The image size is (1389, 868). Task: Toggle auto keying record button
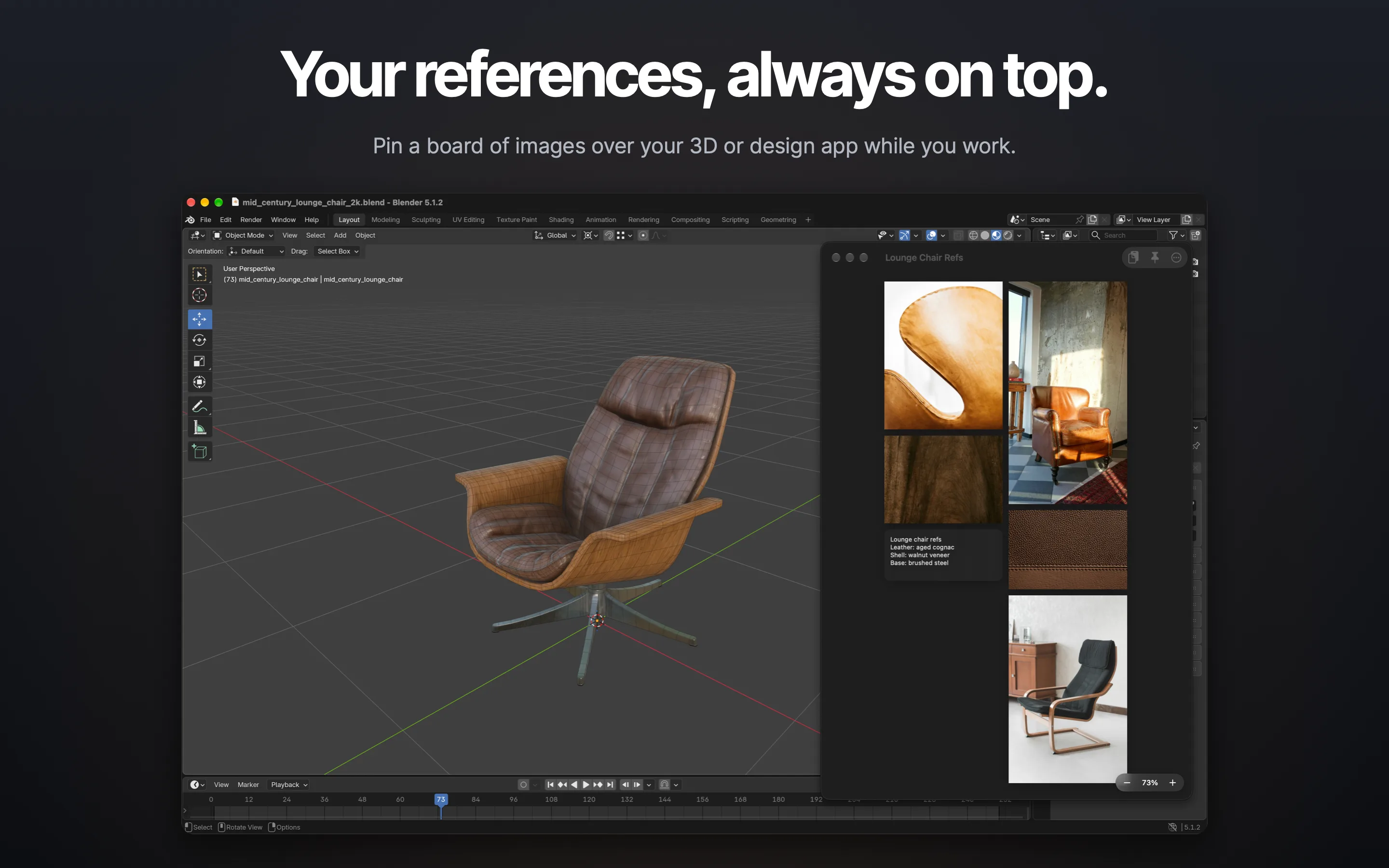coord(523,785)
